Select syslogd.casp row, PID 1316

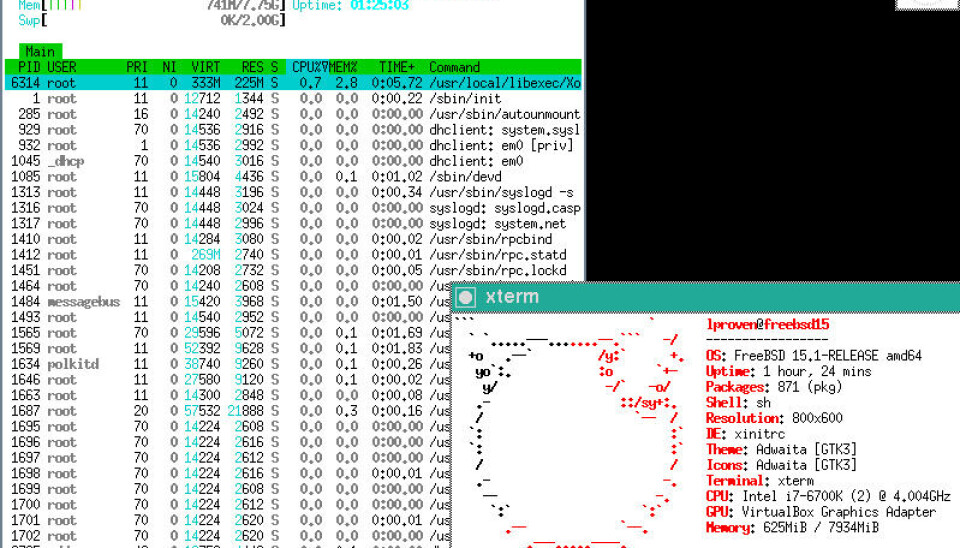click(293, 208)
